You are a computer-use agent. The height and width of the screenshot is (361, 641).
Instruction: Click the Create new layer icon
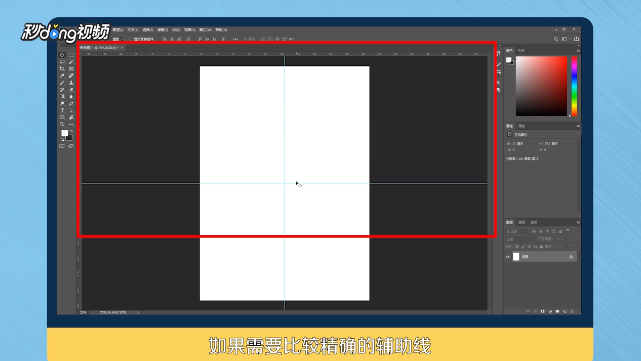click(565, 312)
